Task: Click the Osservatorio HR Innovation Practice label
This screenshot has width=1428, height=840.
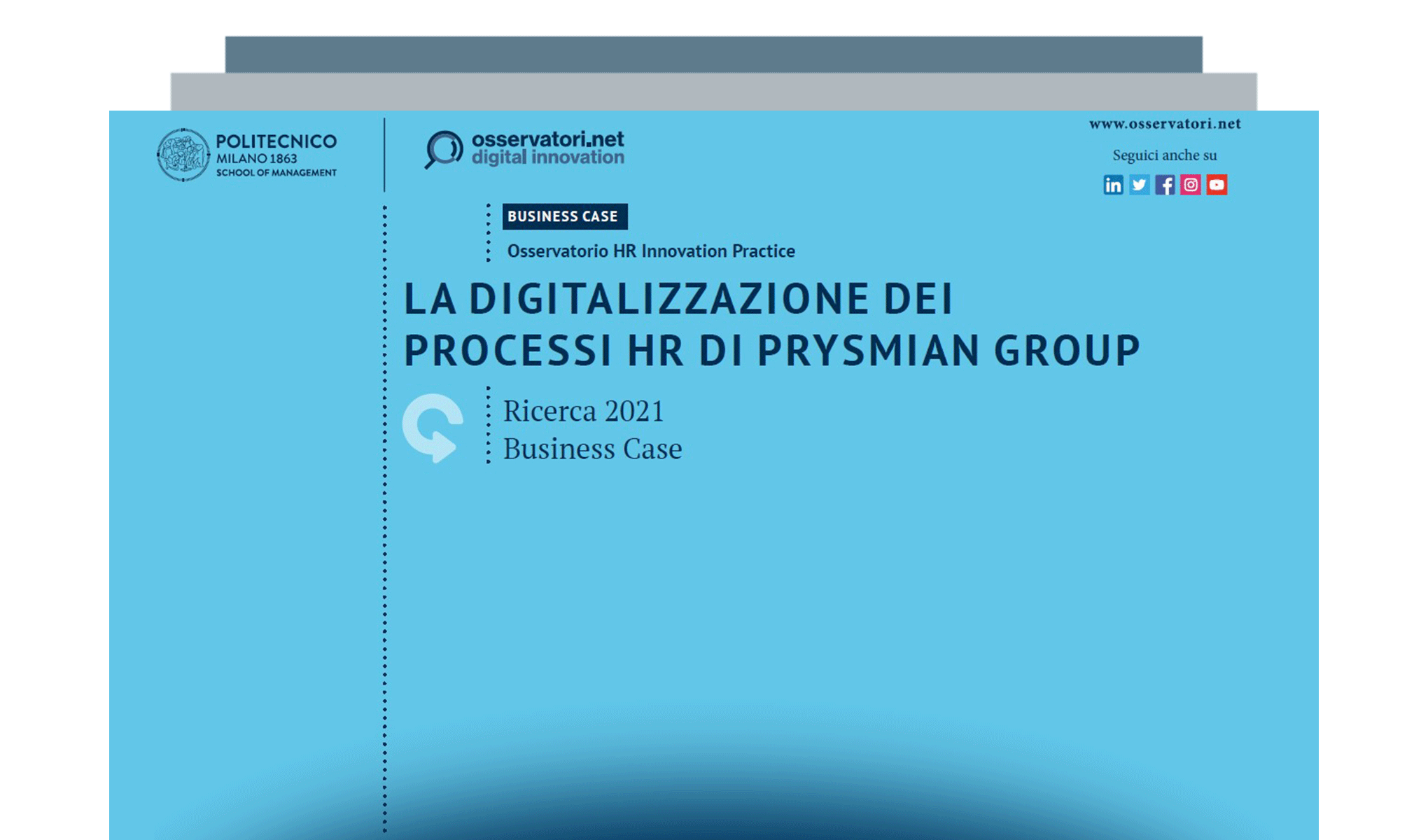Action: tap(650, 251)
